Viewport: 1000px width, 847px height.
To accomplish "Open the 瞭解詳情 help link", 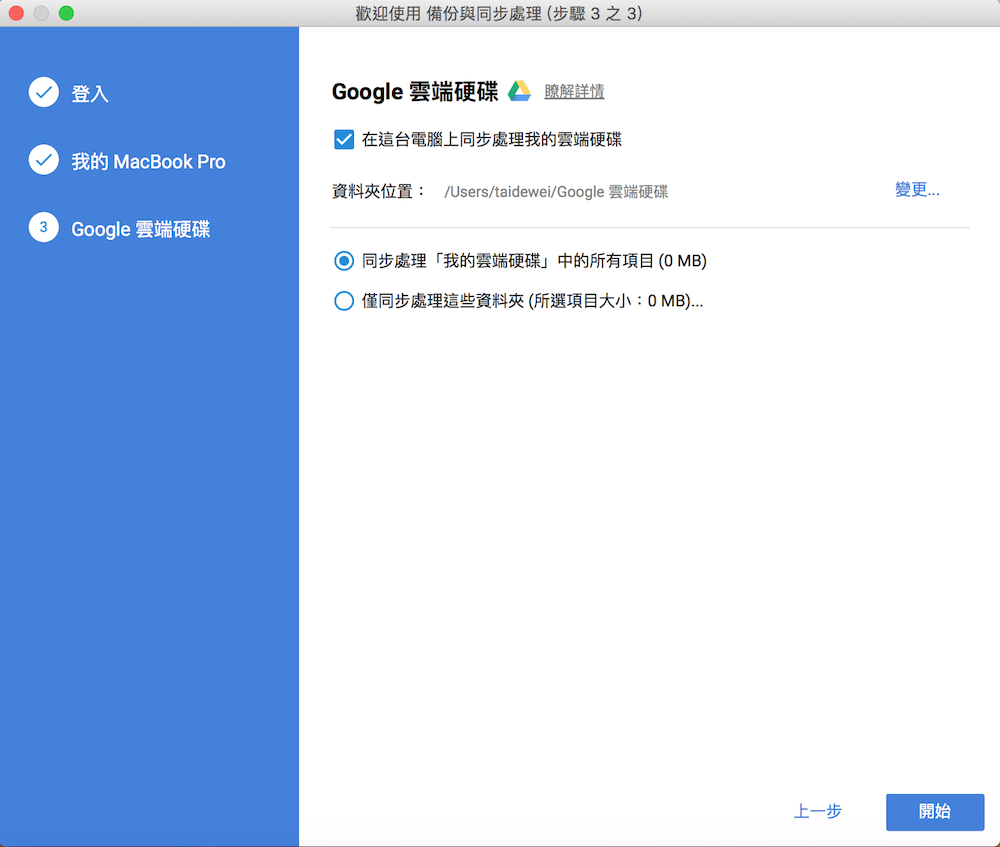I will (x=573, y=91).
